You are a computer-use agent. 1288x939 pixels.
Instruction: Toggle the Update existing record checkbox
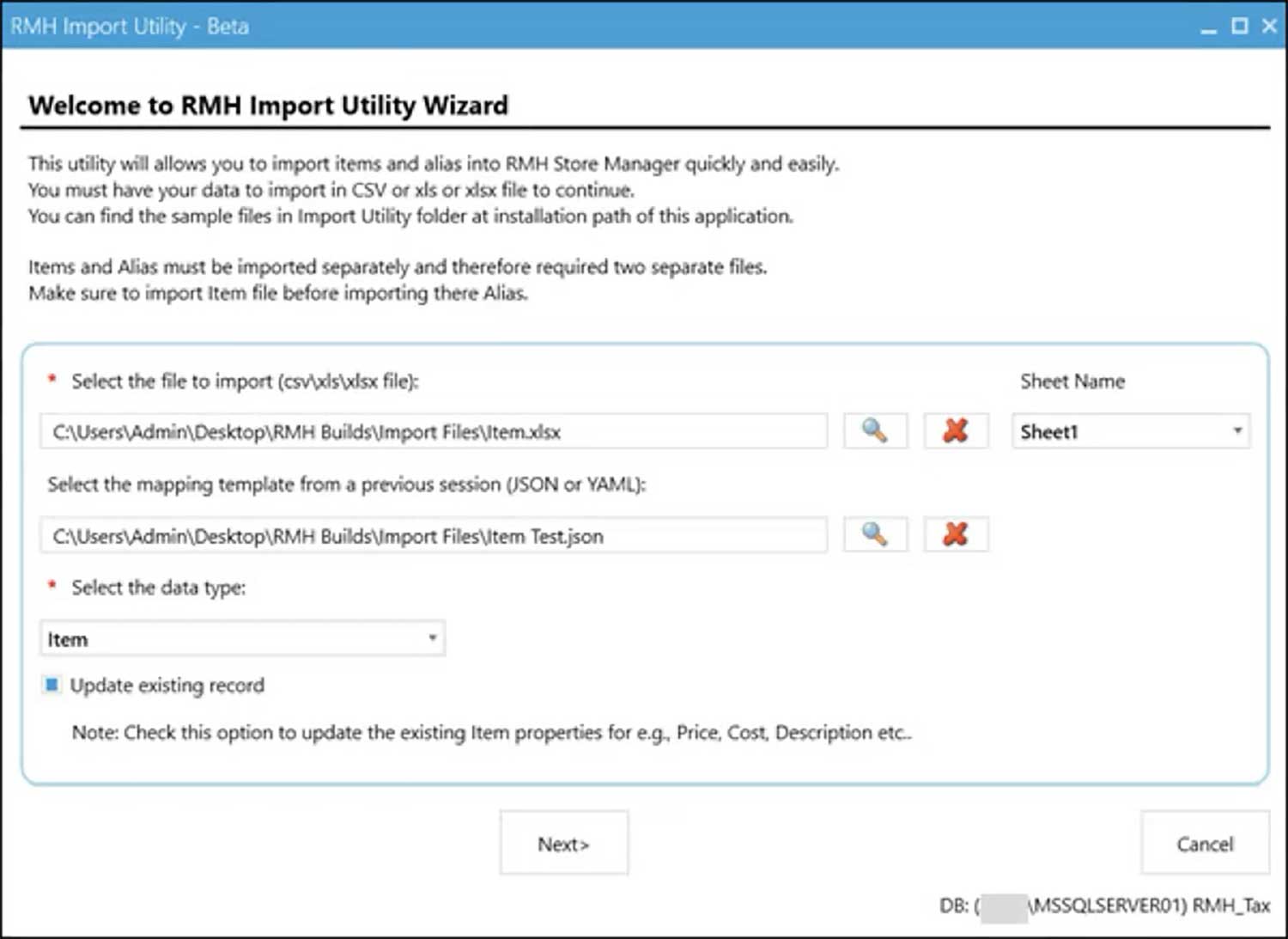(52, 685)
